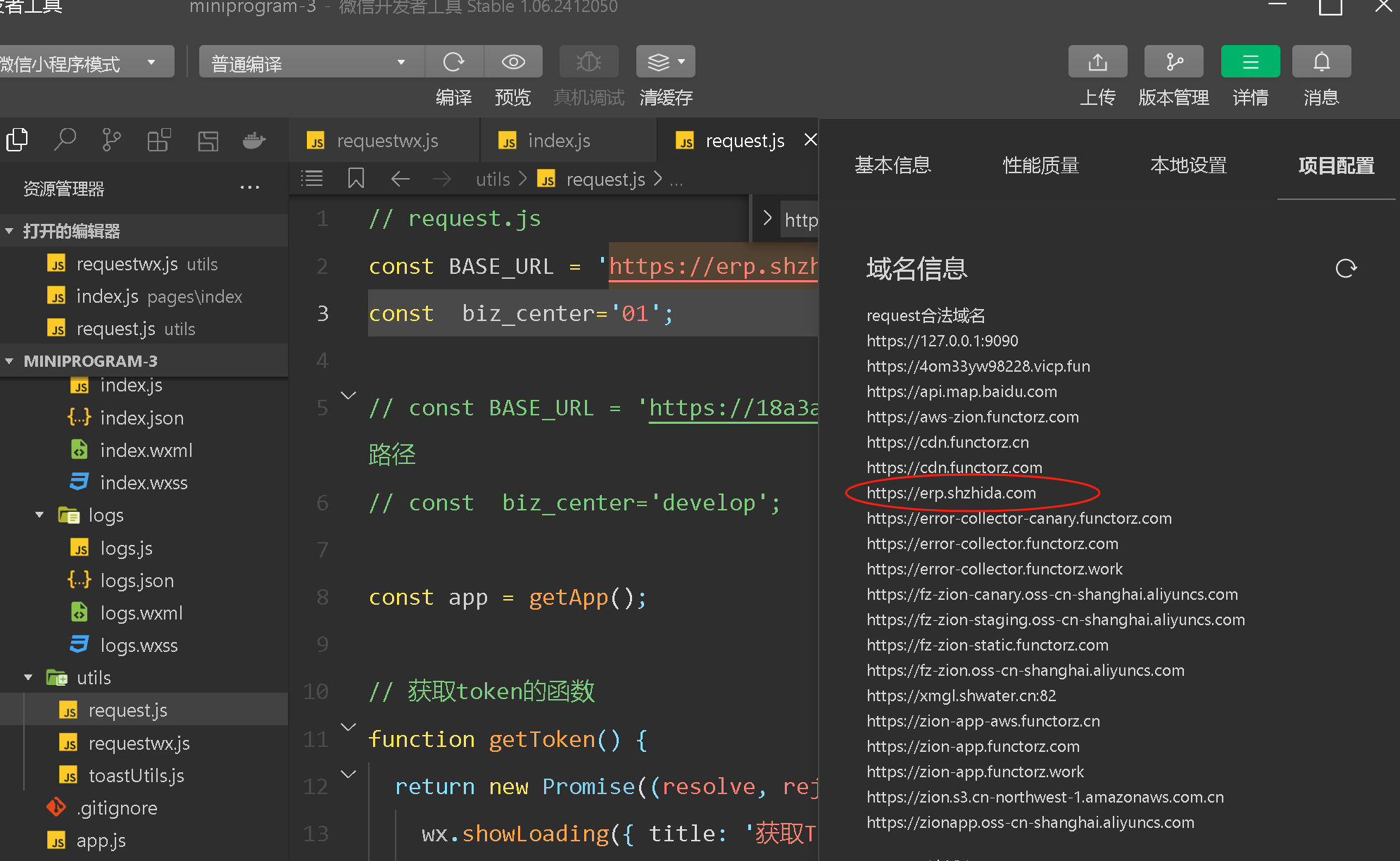Refresh the domain info list
This screenshot has width=1400, height=861.
point(1346,268)
